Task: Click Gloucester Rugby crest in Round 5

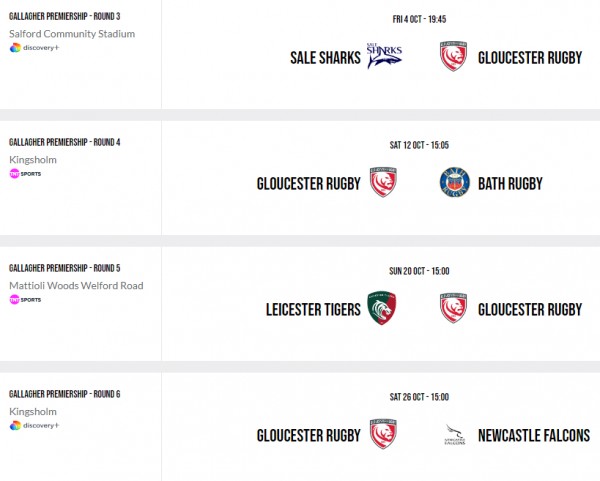Action: pyautogui.click(x=455, y=309)
